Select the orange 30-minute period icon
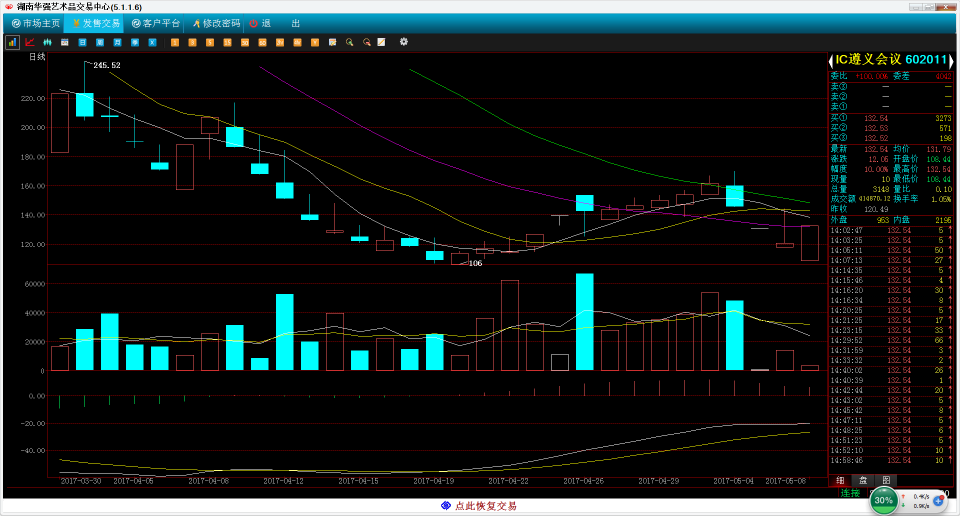Viewport: 960px width, 516px height. click(x=245, y=42)
